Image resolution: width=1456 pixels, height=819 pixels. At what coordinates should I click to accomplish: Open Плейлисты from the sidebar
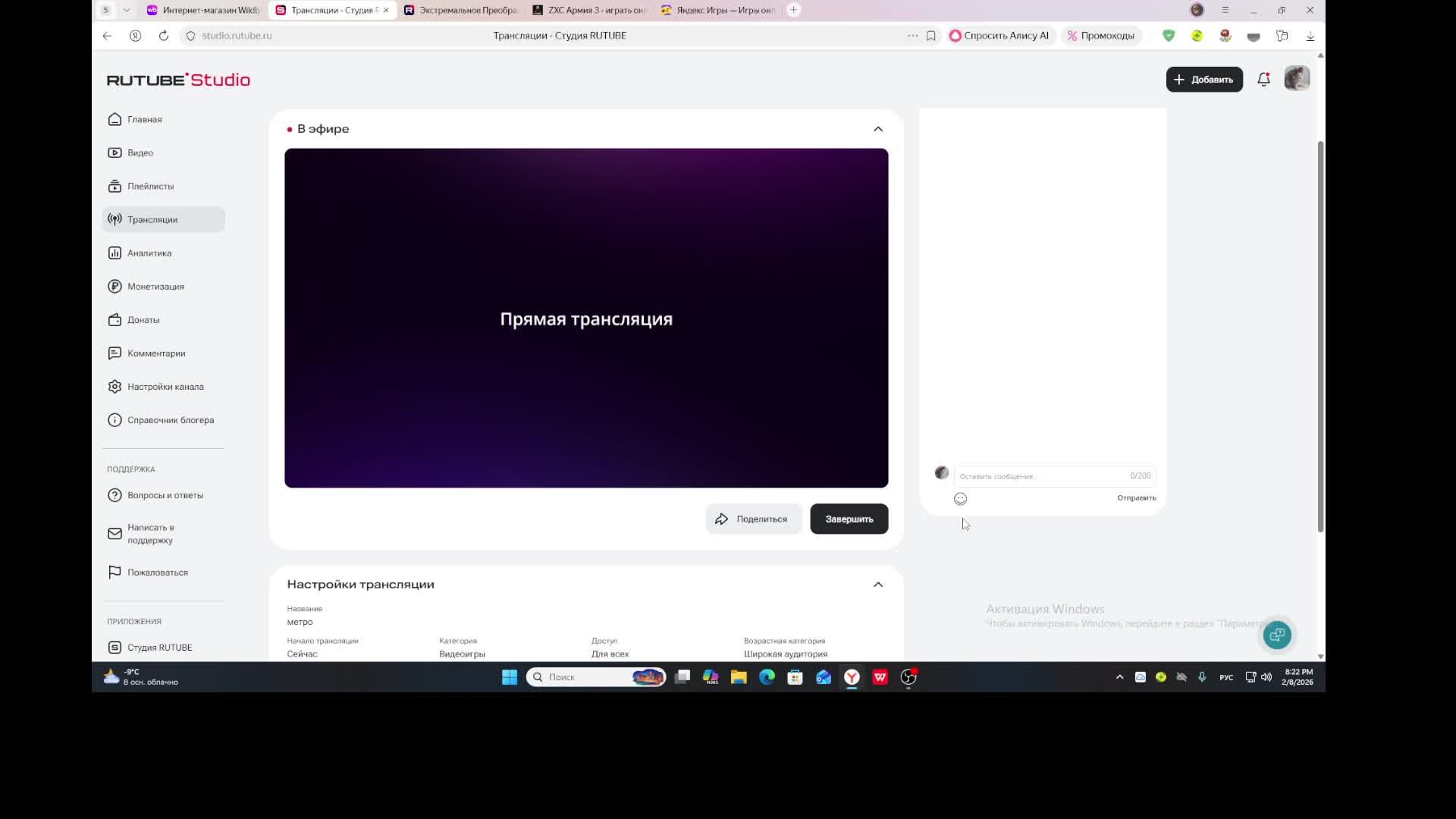click(x=150, y=187)
